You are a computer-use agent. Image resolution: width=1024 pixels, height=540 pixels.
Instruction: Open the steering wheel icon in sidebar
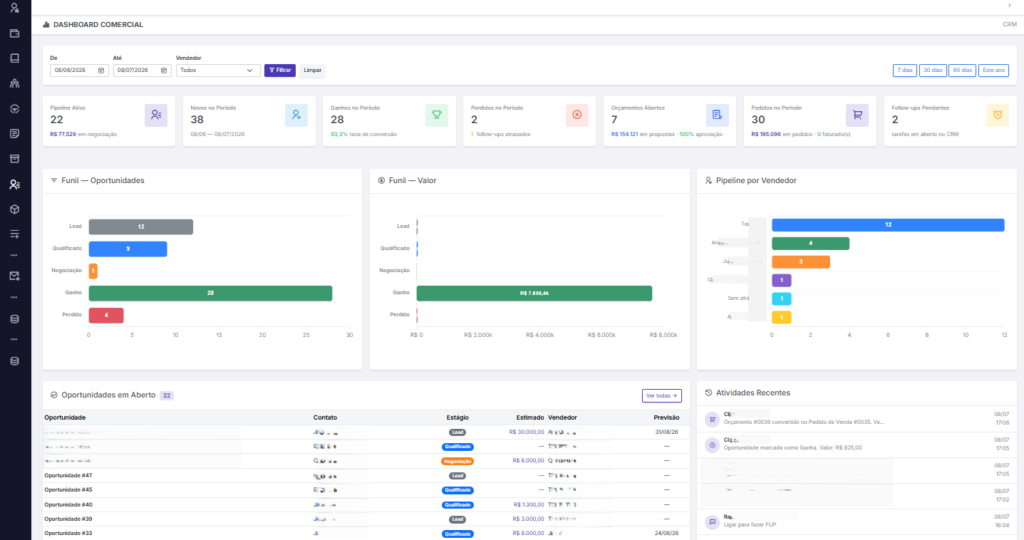14,109
